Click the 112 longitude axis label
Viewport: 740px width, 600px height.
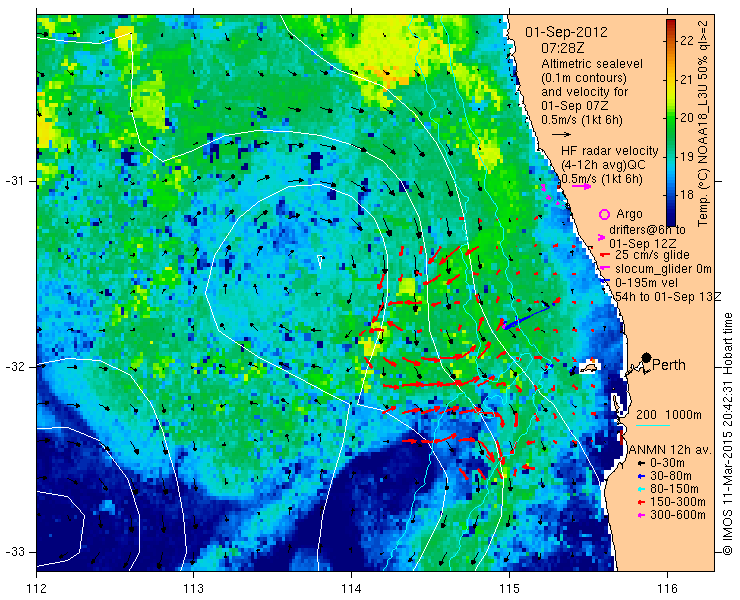(36, 589)
